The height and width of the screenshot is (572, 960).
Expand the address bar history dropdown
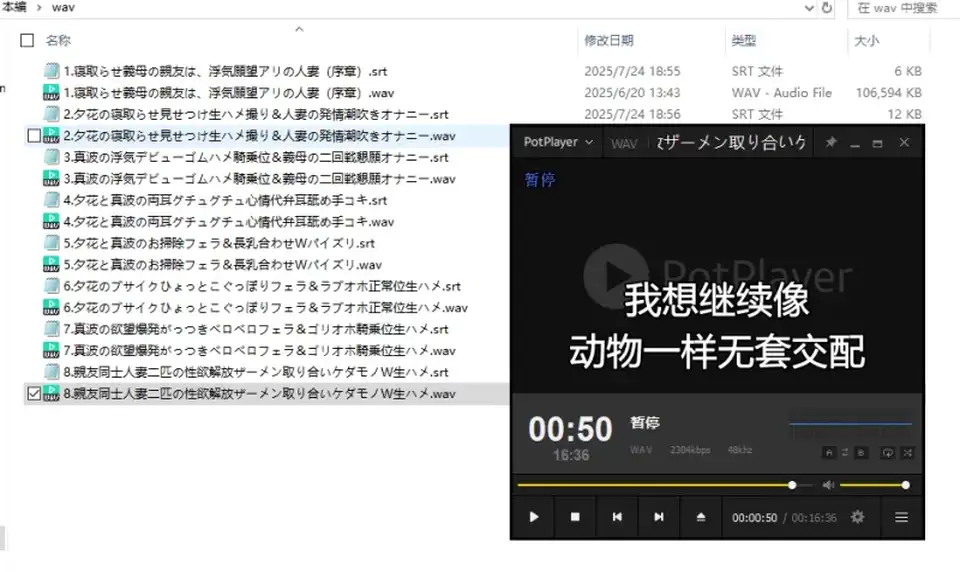[809, 8]
